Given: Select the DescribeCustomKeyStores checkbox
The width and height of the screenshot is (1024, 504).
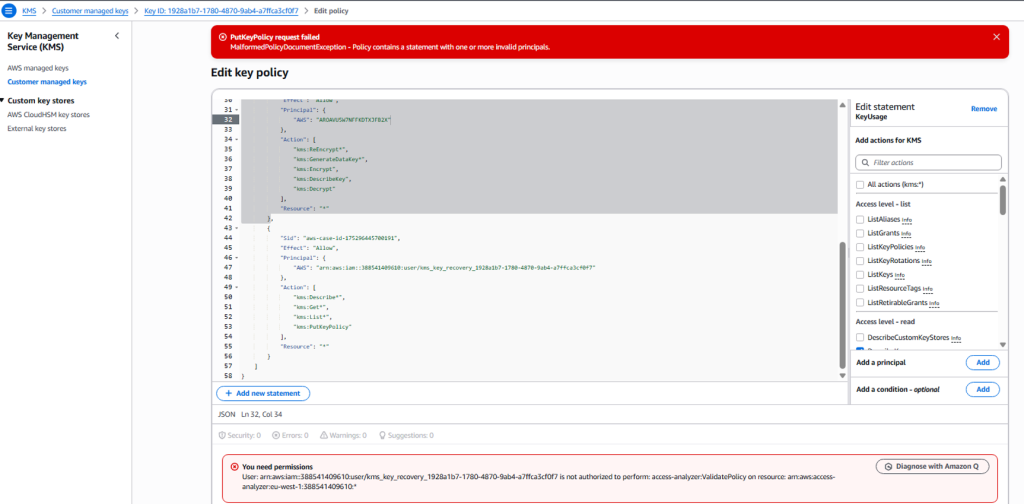Looking at the screenshot, I should [x=860, y=338].
